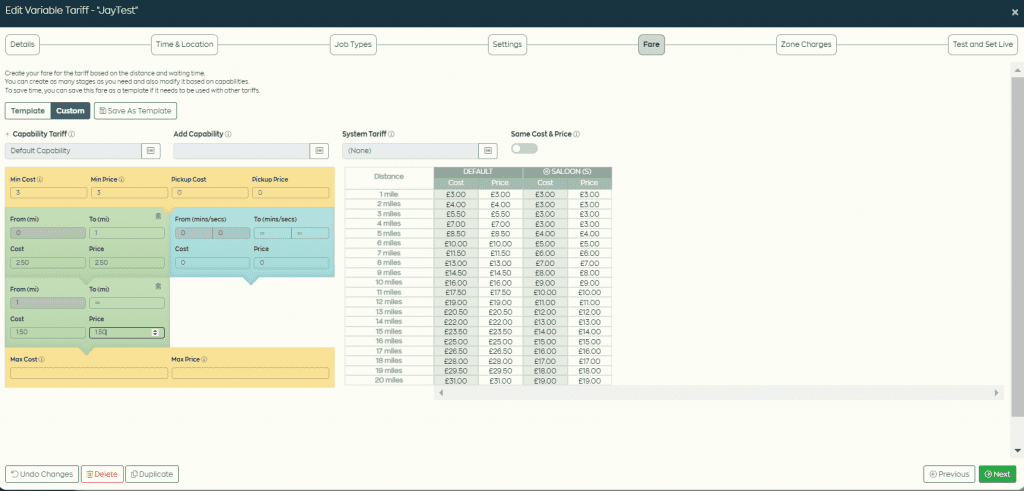Image resolution: width=1024 pixels, height=491 pixels.
Task: Click the Default Capability field
Action: [73, 151]
